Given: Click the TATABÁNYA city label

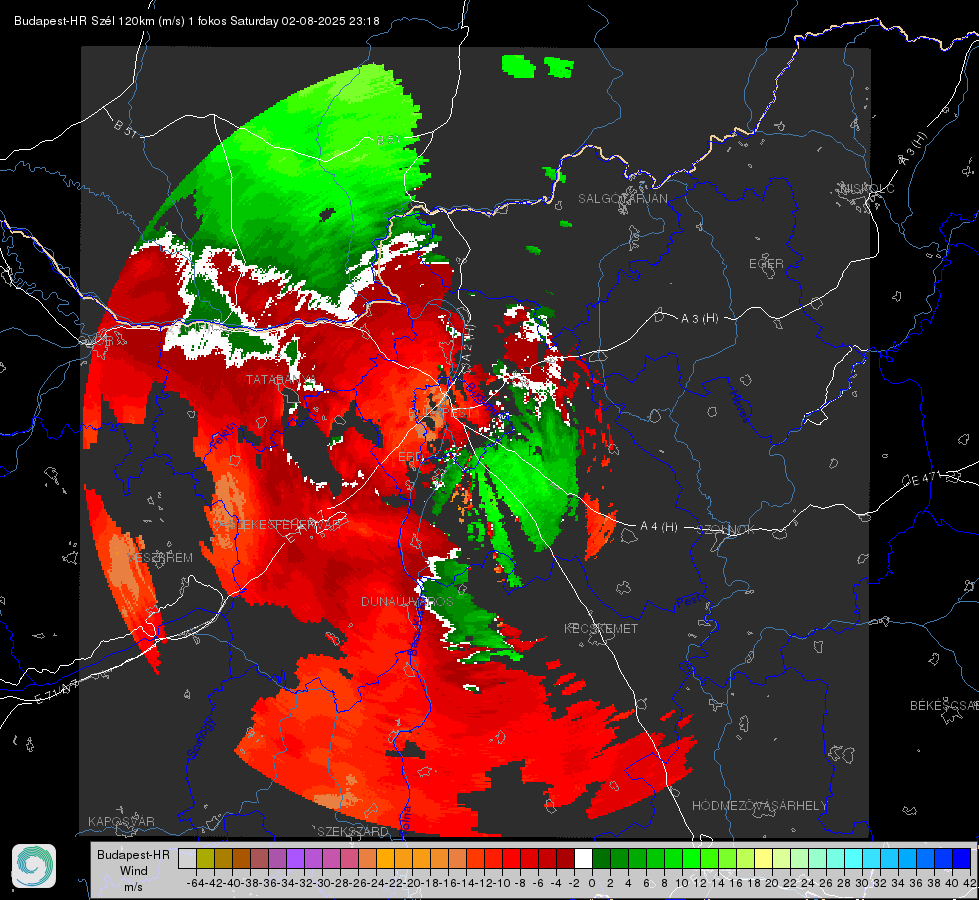Looking at the screenshot, I should point(280,380).
